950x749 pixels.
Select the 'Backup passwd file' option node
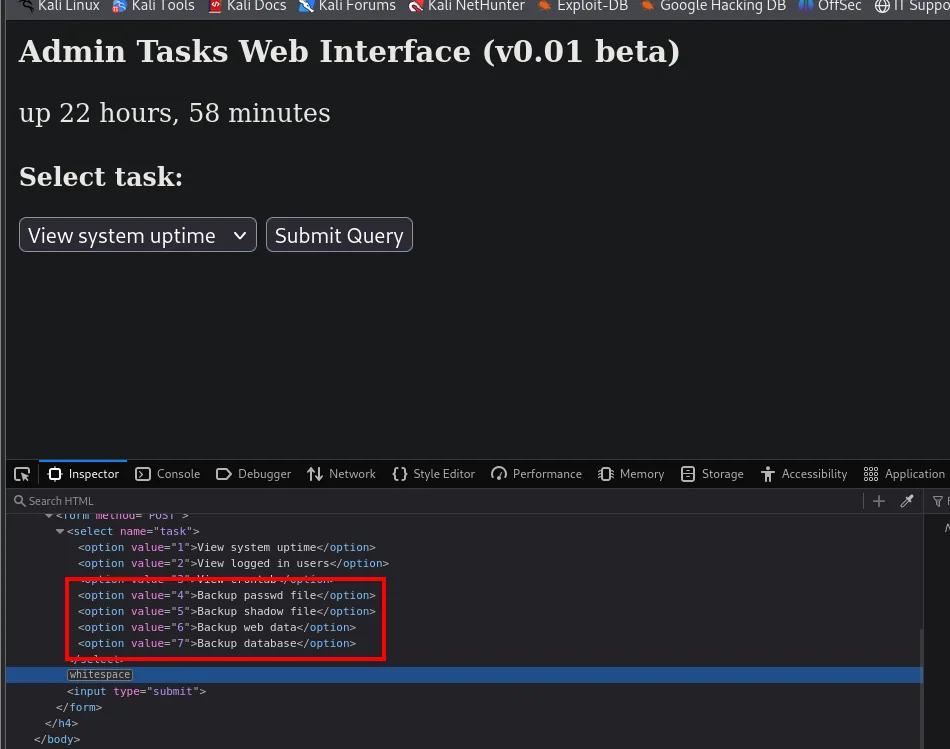227,596
